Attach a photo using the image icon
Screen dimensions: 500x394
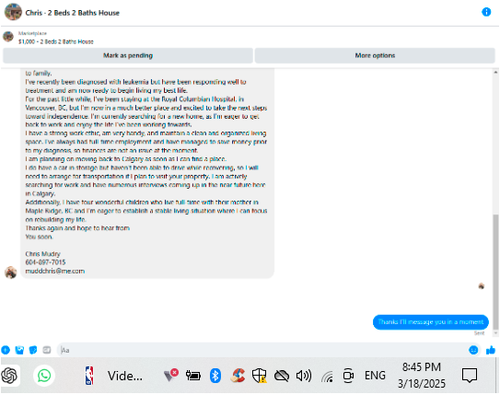(x=20, y=350)
